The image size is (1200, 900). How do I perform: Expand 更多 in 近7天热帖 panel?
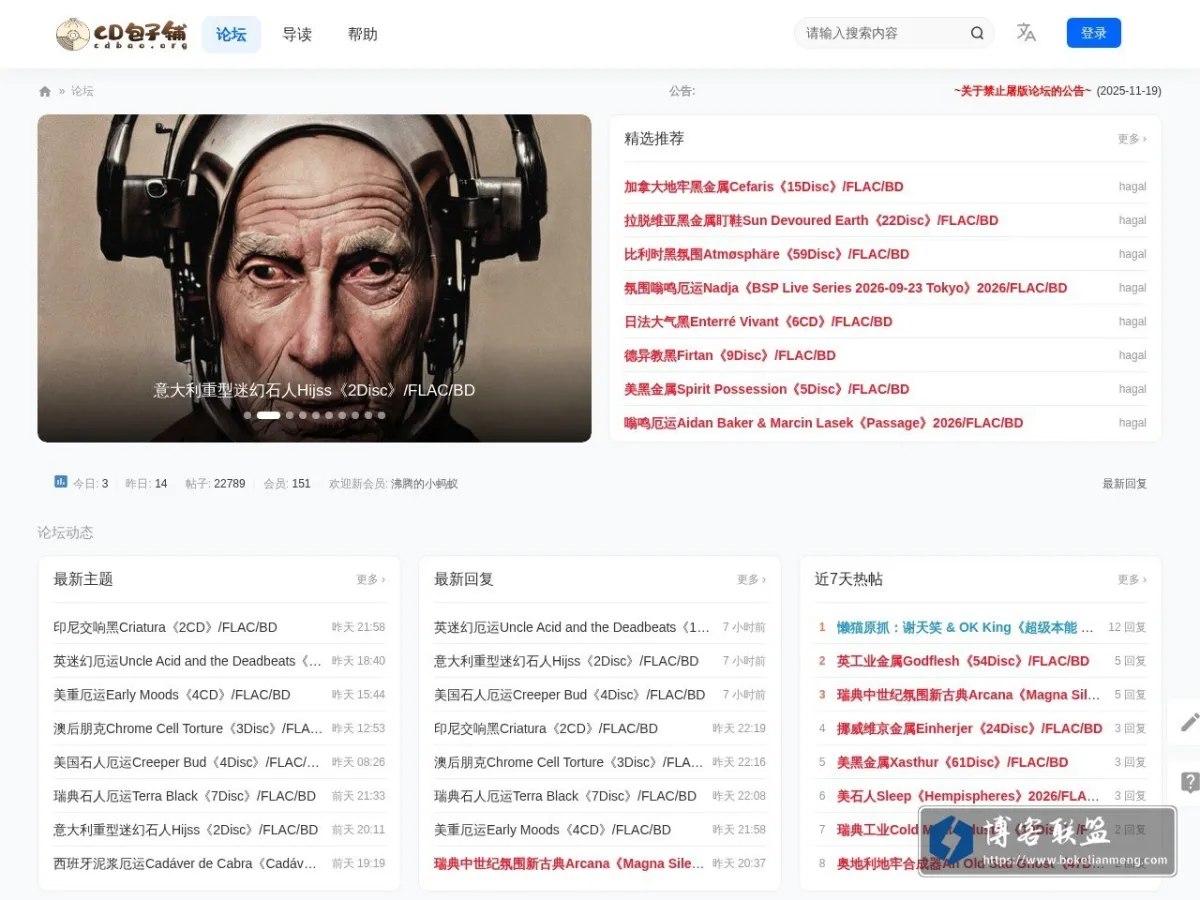1132,580
